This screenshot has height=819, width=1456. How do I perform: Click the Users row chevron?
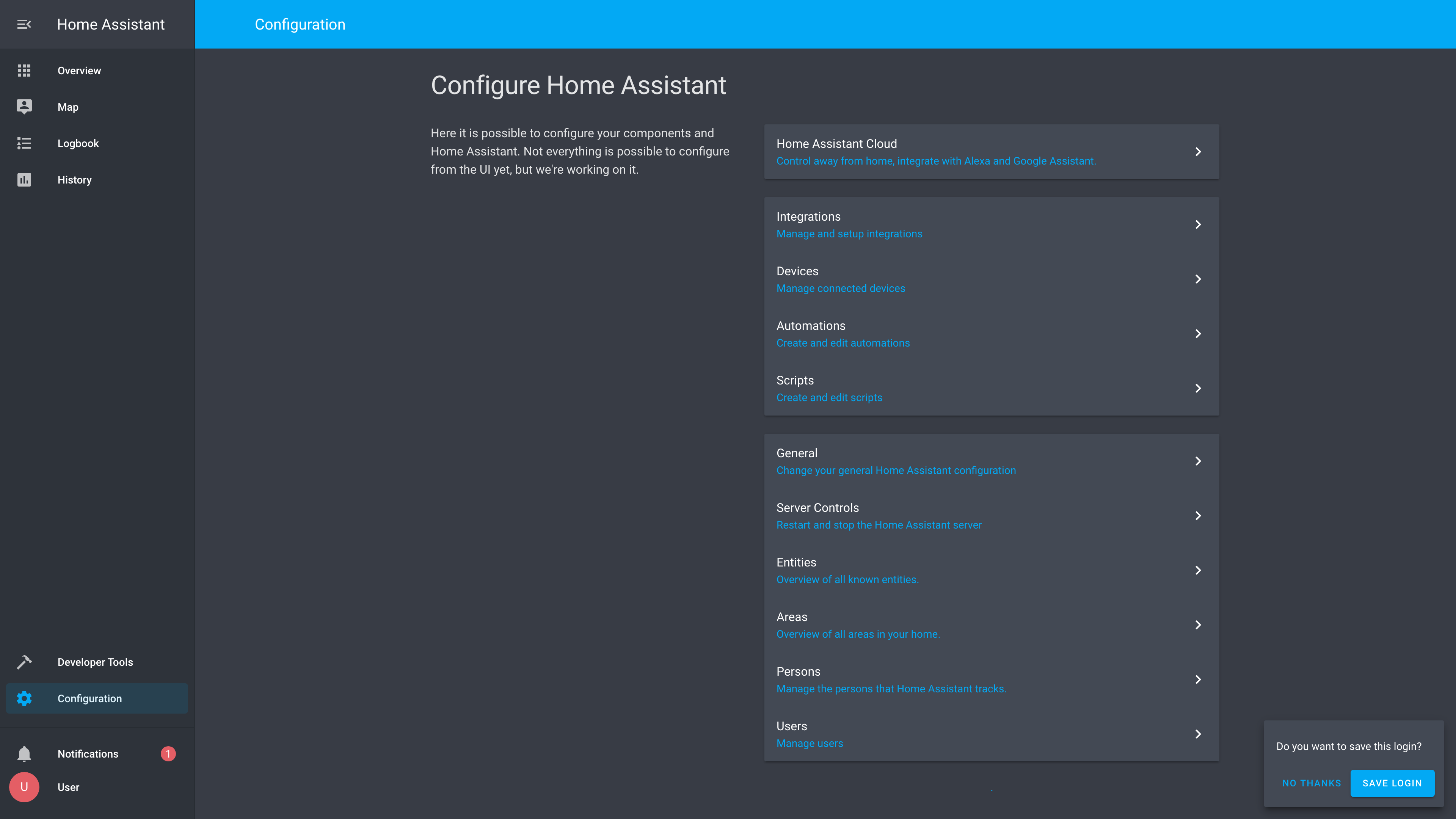tap(1198, 734)
